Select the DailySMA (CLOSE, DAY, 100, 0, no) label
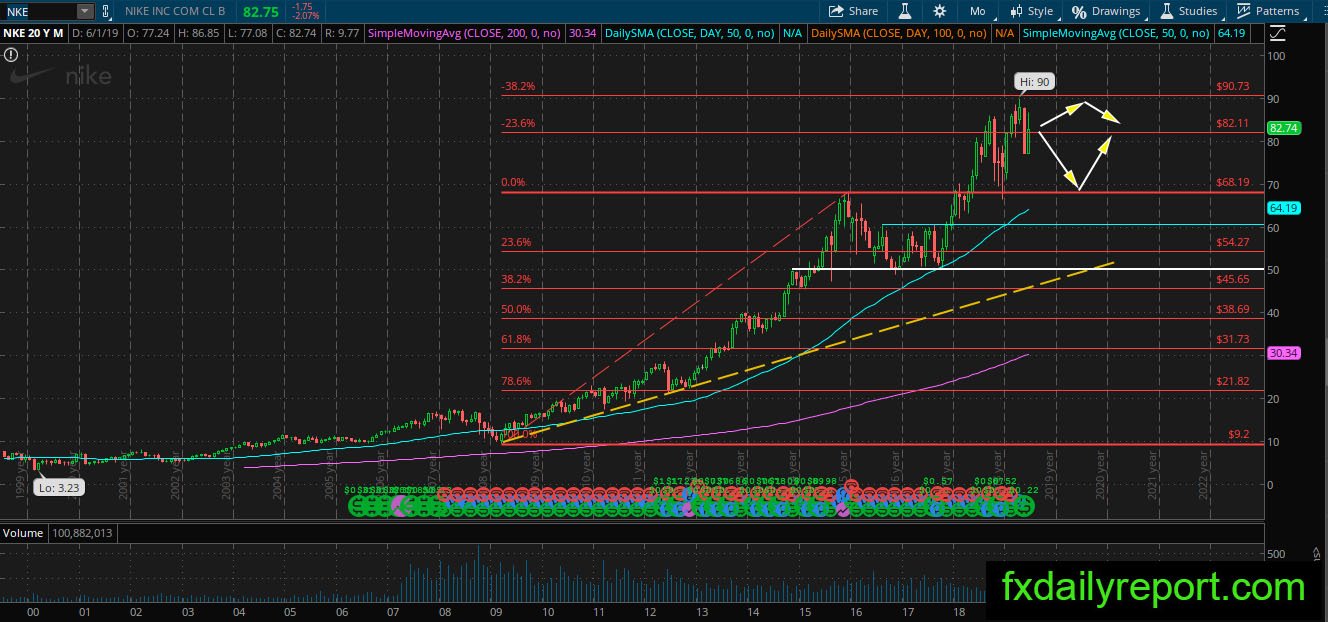The image size is (1328, 622). coord(898,33)
